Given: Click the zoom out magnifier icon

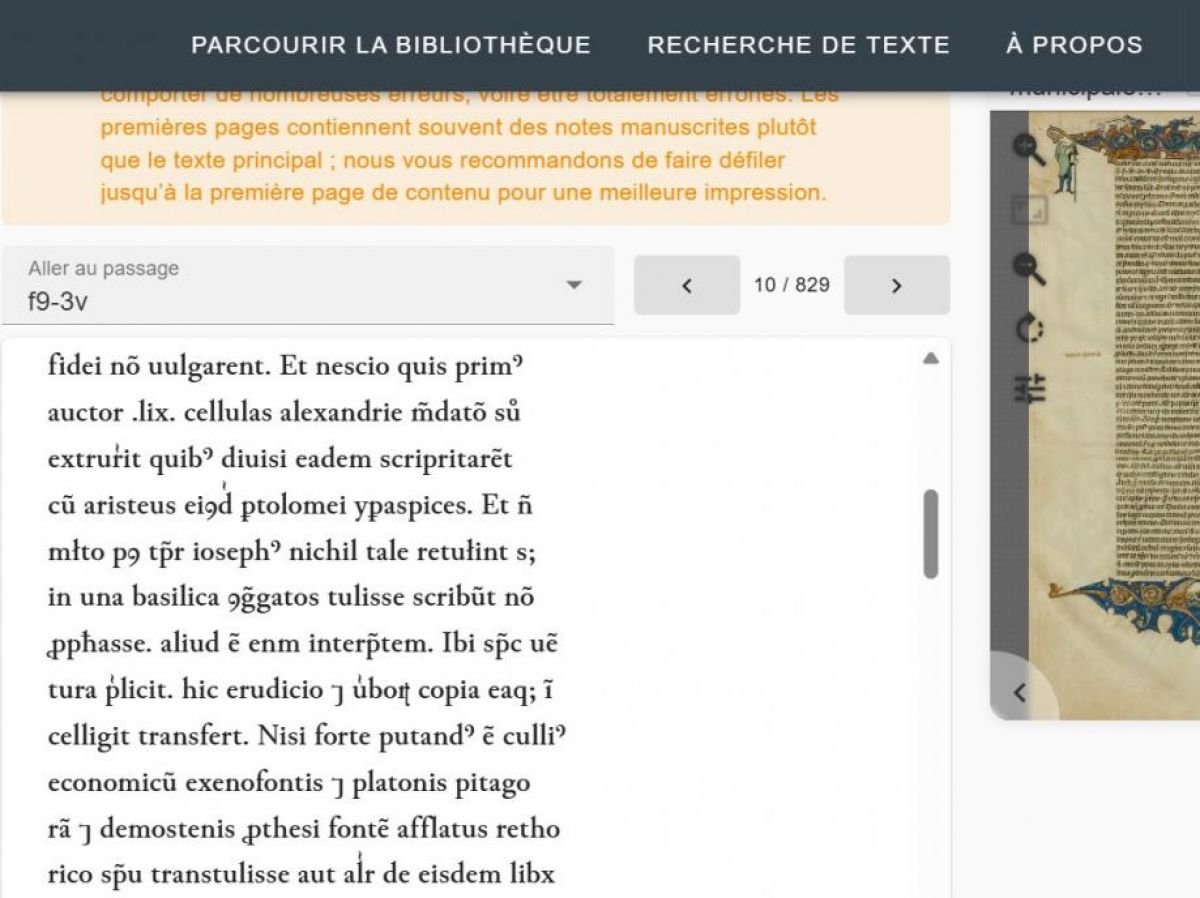Looking at the screenshot, I should [1029, 269].
